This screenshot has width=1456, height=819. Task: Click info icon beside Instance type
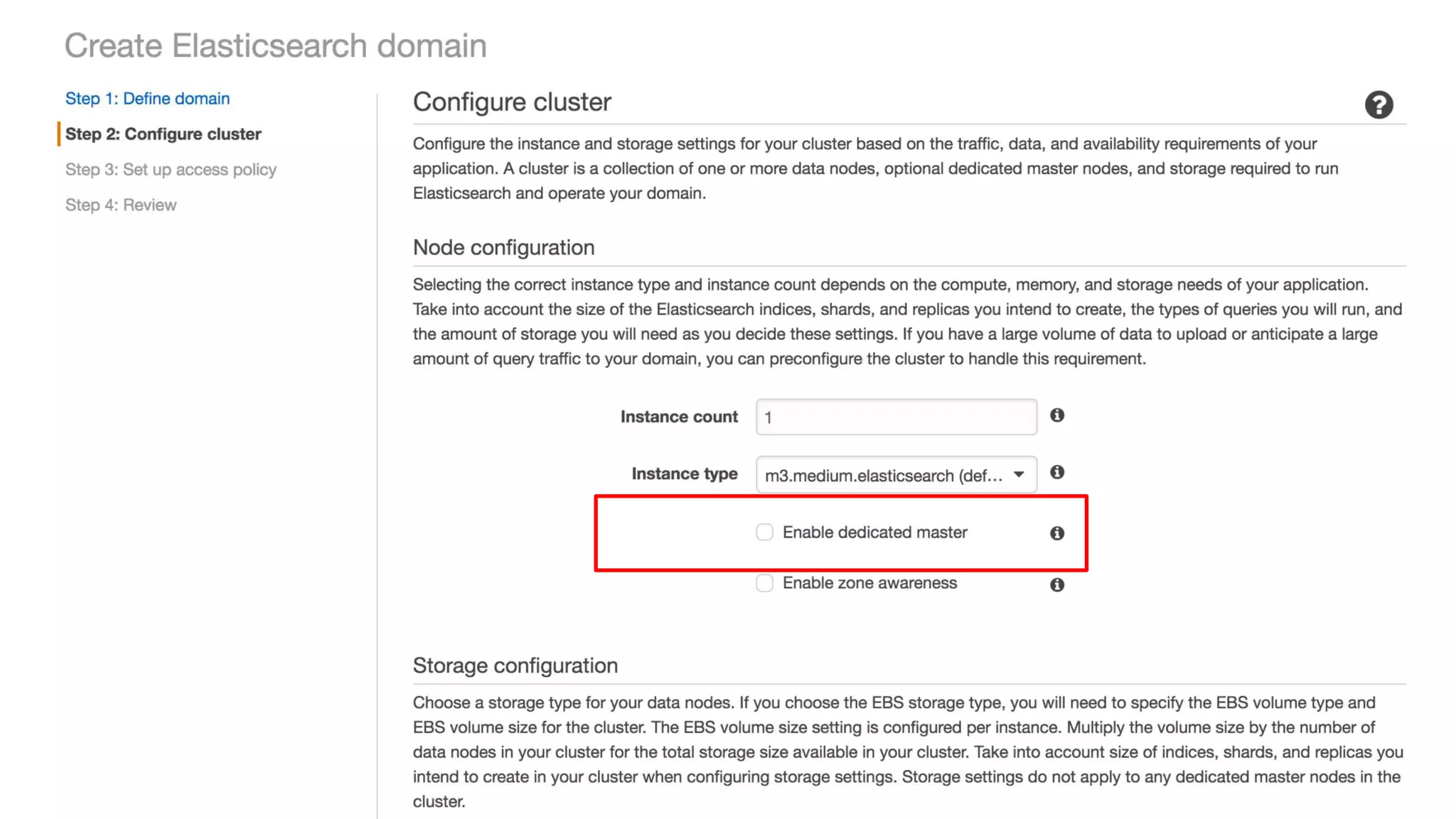click(x=1056, y=472)
